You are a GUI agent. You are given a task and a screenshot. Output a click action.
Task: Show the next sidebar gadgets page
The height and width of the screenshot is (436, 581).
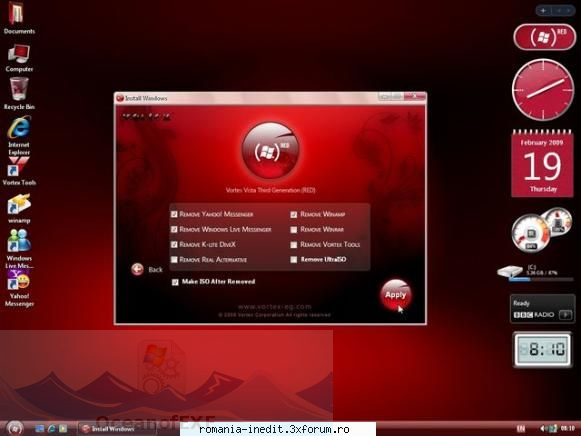[x=568, y=10]
